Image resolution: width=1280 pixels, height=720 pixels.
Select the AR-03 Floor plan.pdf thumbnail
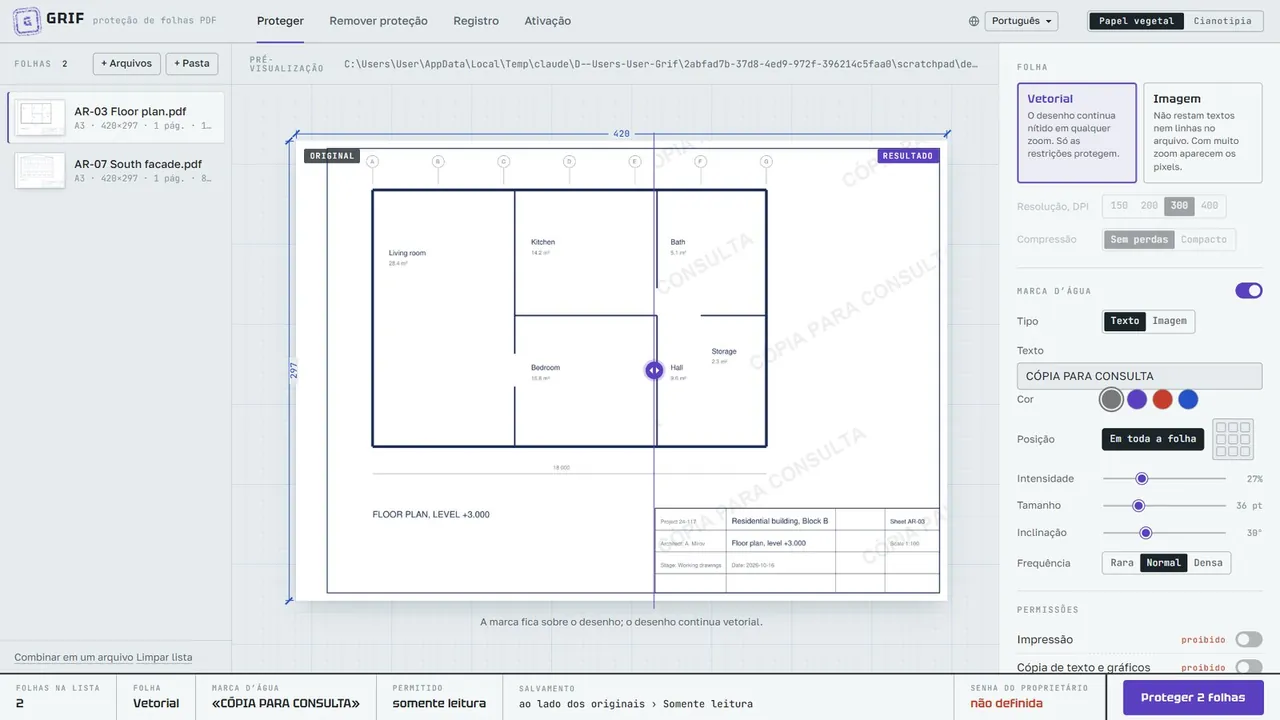pyautogui.click(x=40, y=118)
